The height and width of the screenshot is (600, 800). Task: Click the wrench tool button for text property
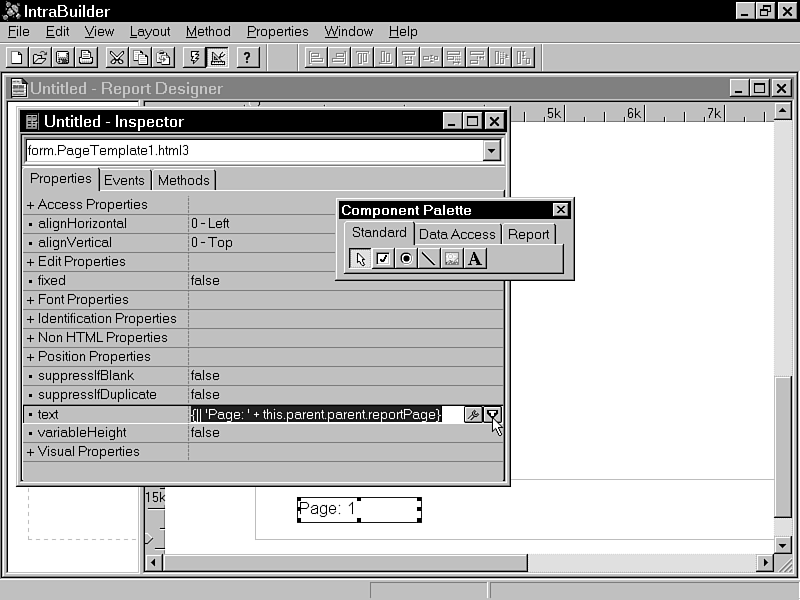[x=473, y=414]
